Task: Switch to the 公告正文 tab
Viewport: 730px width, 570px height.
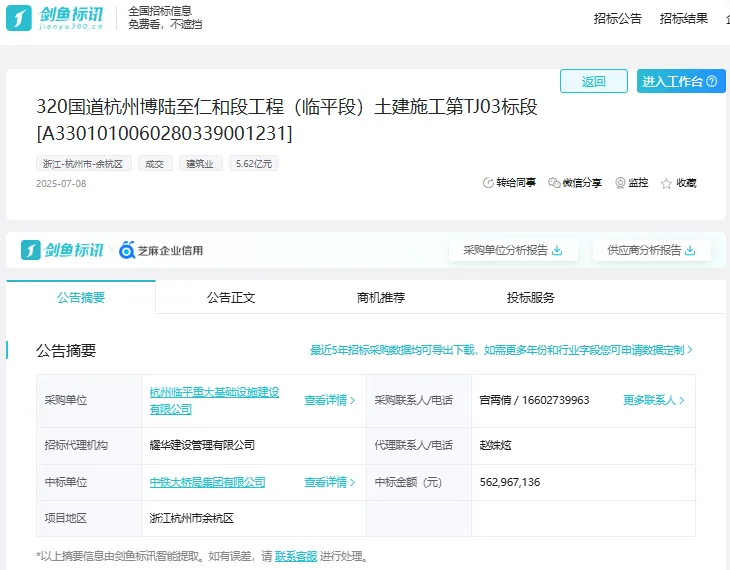Action: (231, 297)
